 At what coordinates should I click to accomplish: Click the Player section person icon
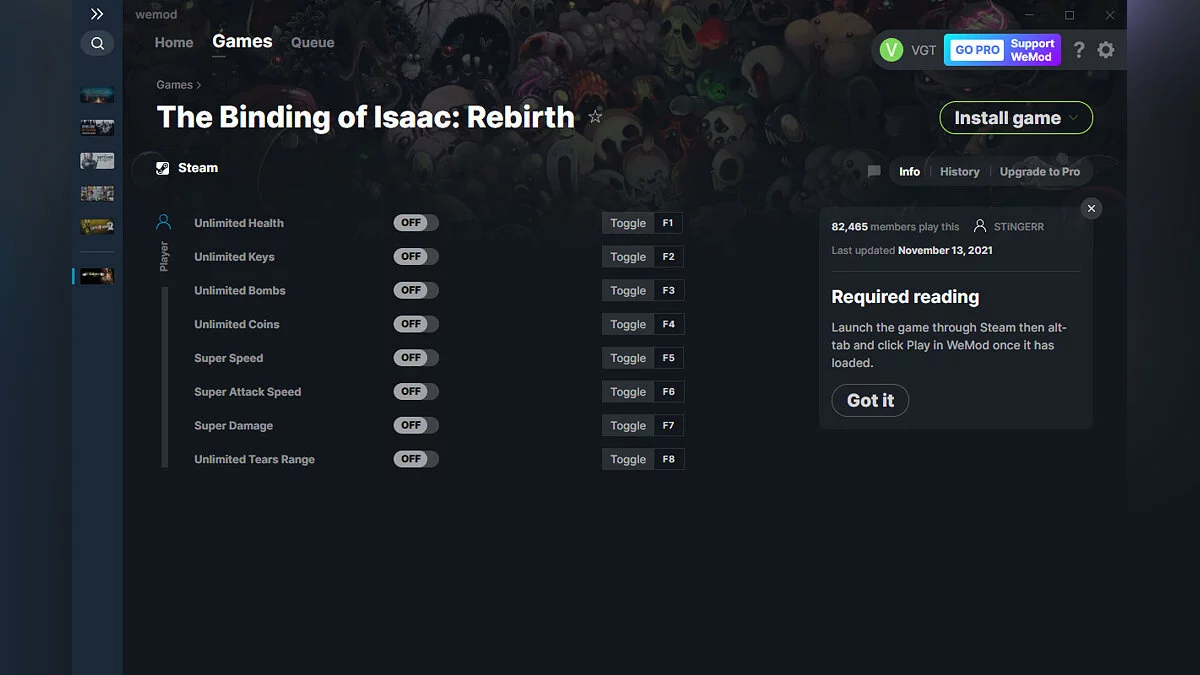(164, 222)
